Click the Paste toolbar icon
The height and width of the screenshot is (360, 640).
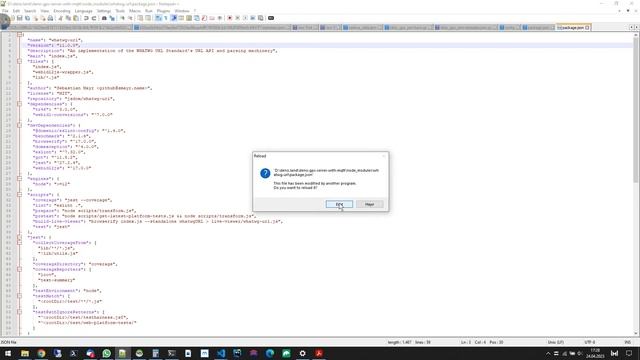coord(76,18)
